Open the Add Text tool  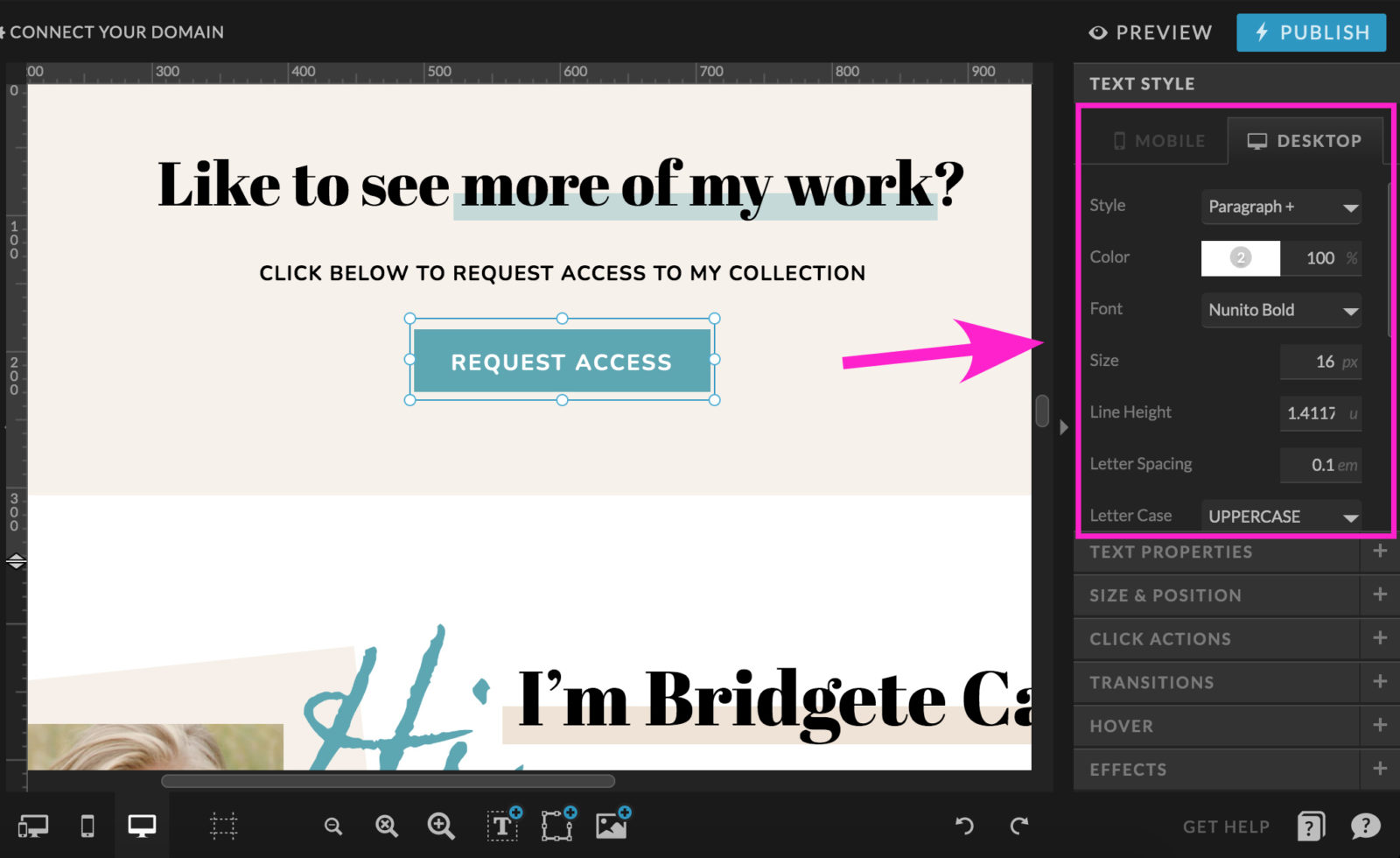click(x=501, y=826)
